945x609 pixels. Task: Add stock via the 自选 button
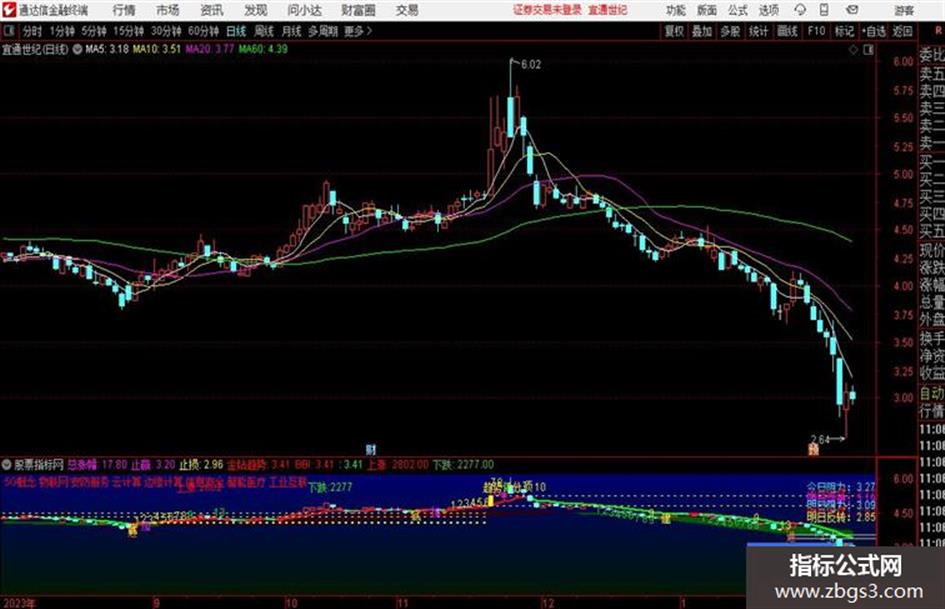(x=874, y=31)
